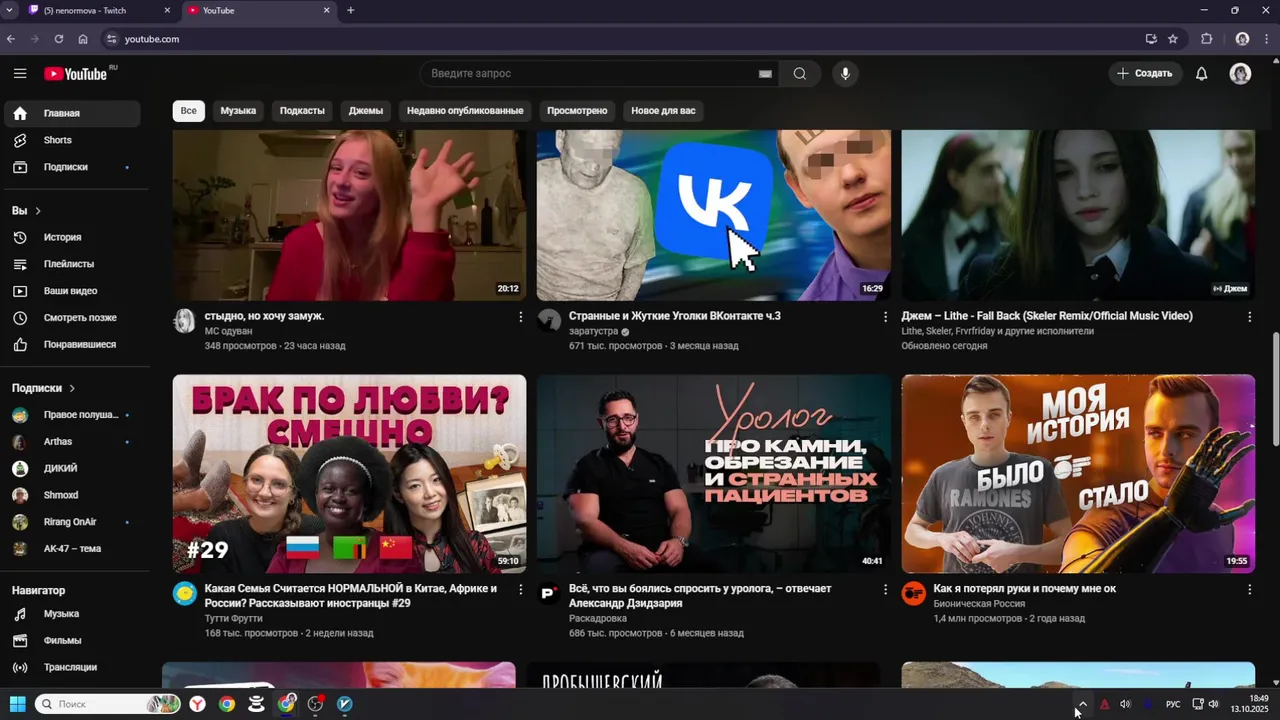Open a new browser tab
Image resolution: width=1280 pixels, height=720 pixels.
click(x=350, y=10)
